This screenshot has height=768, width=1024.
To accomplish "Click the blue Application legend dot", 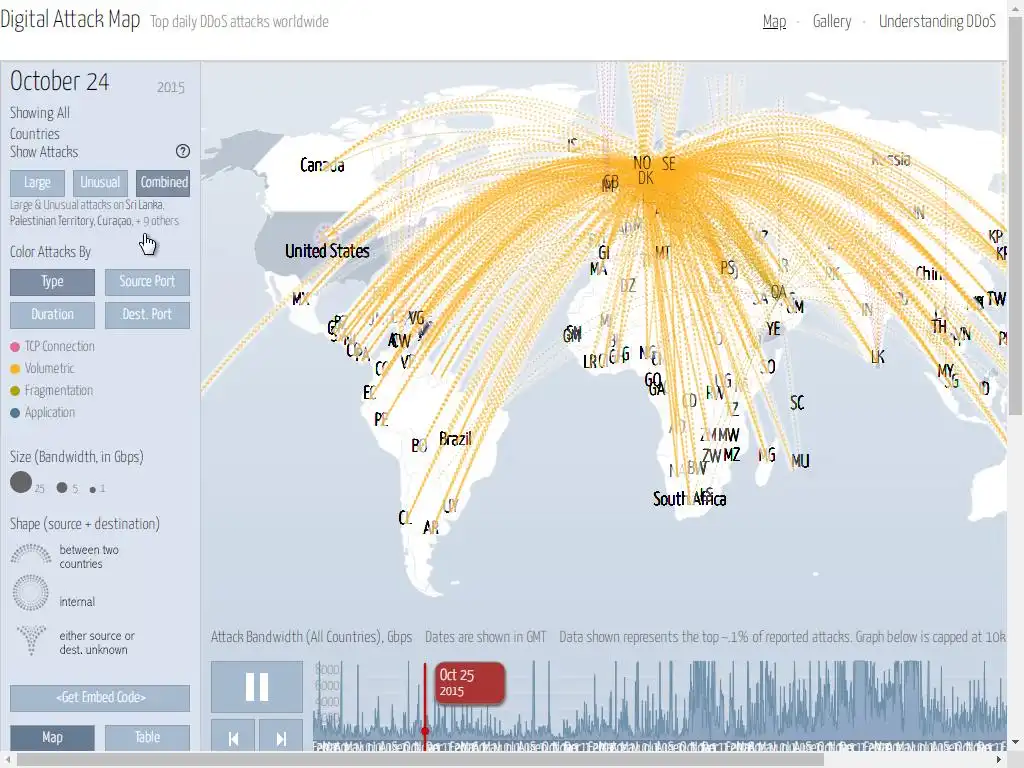I will point(15,413).
